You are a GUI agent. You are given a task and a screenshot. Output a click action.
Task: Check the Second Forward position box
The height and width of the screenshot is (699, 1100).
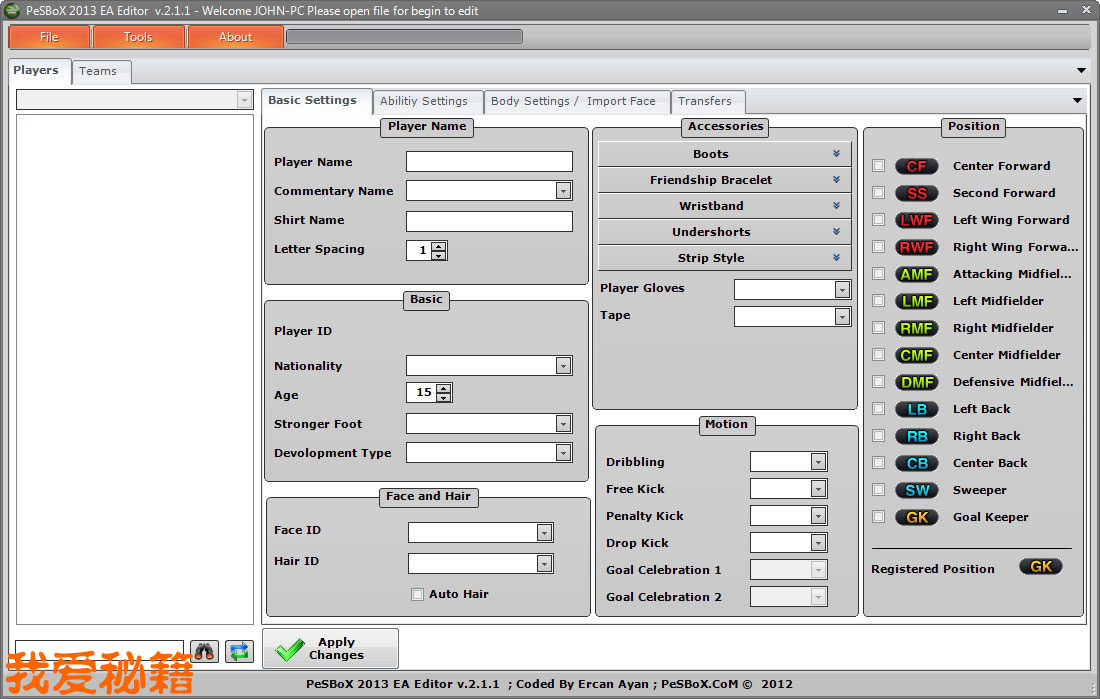pyautogui.click(x=878, y=193)
